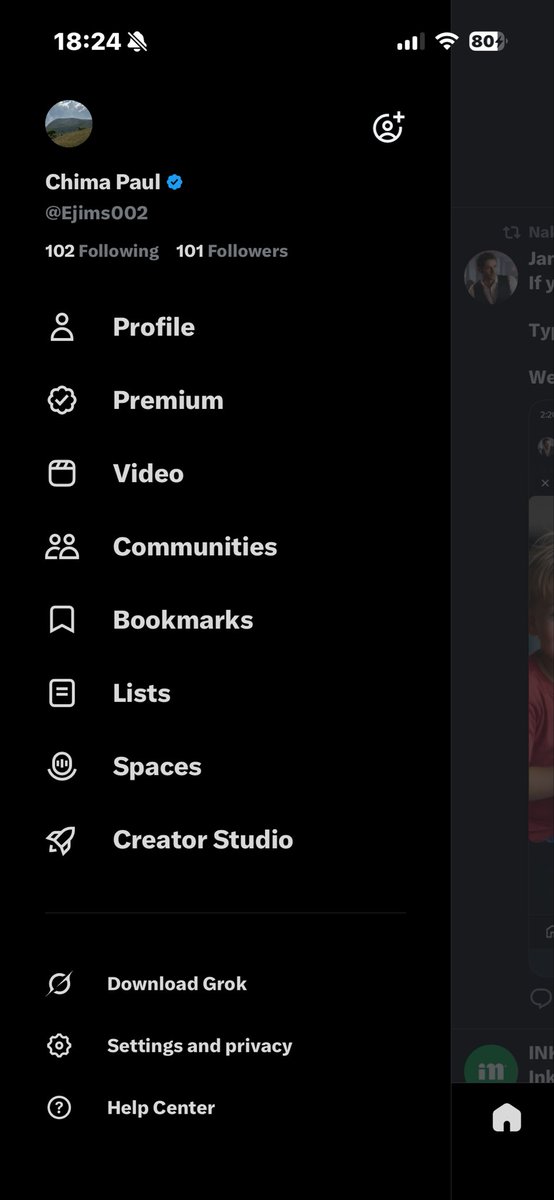Viewport: 554px width, 1200px height.
Task: Tap the blue verified badge
Action: click(175, 182)
